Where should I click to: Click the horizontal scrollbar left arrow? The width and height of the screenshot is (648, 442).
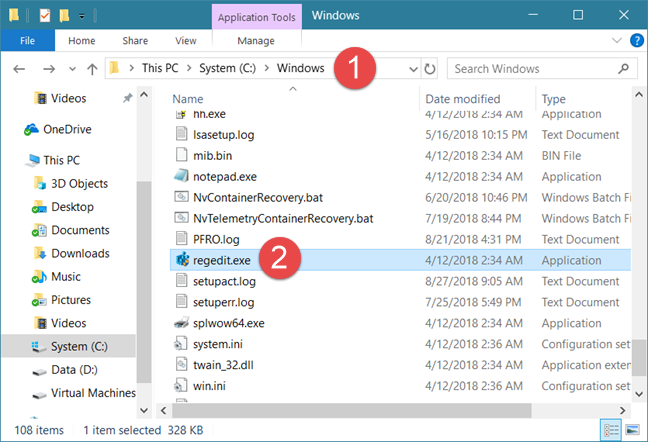pos(164,411)
